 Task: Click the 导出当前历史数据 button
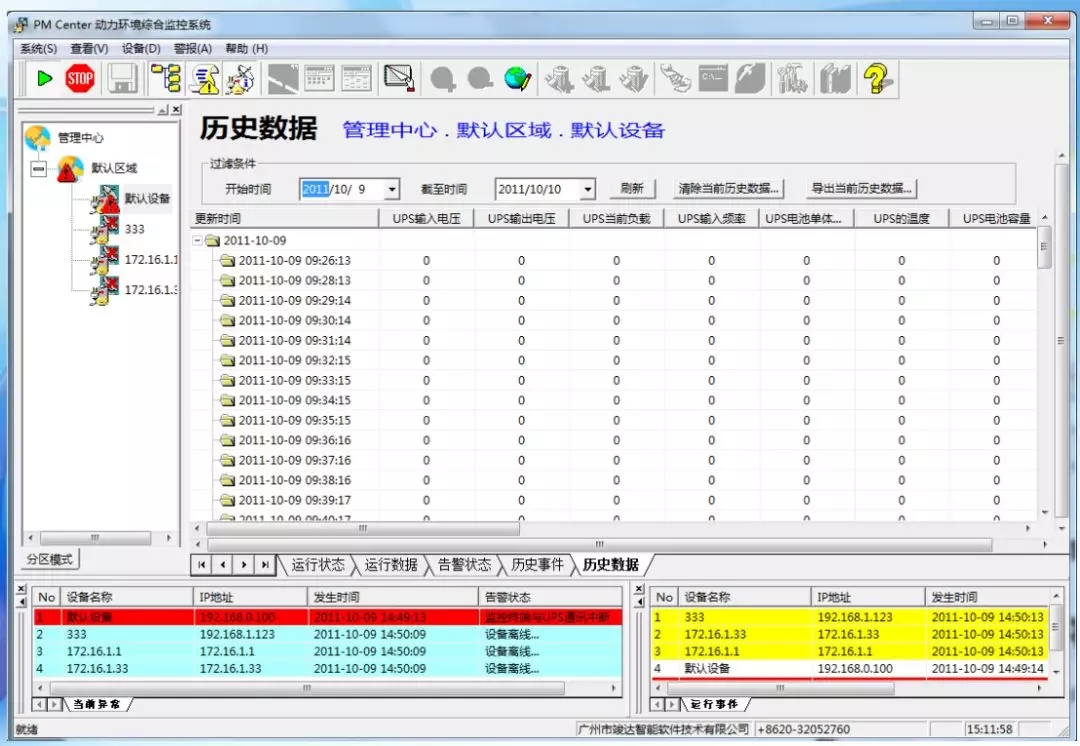tap(860, 188)
